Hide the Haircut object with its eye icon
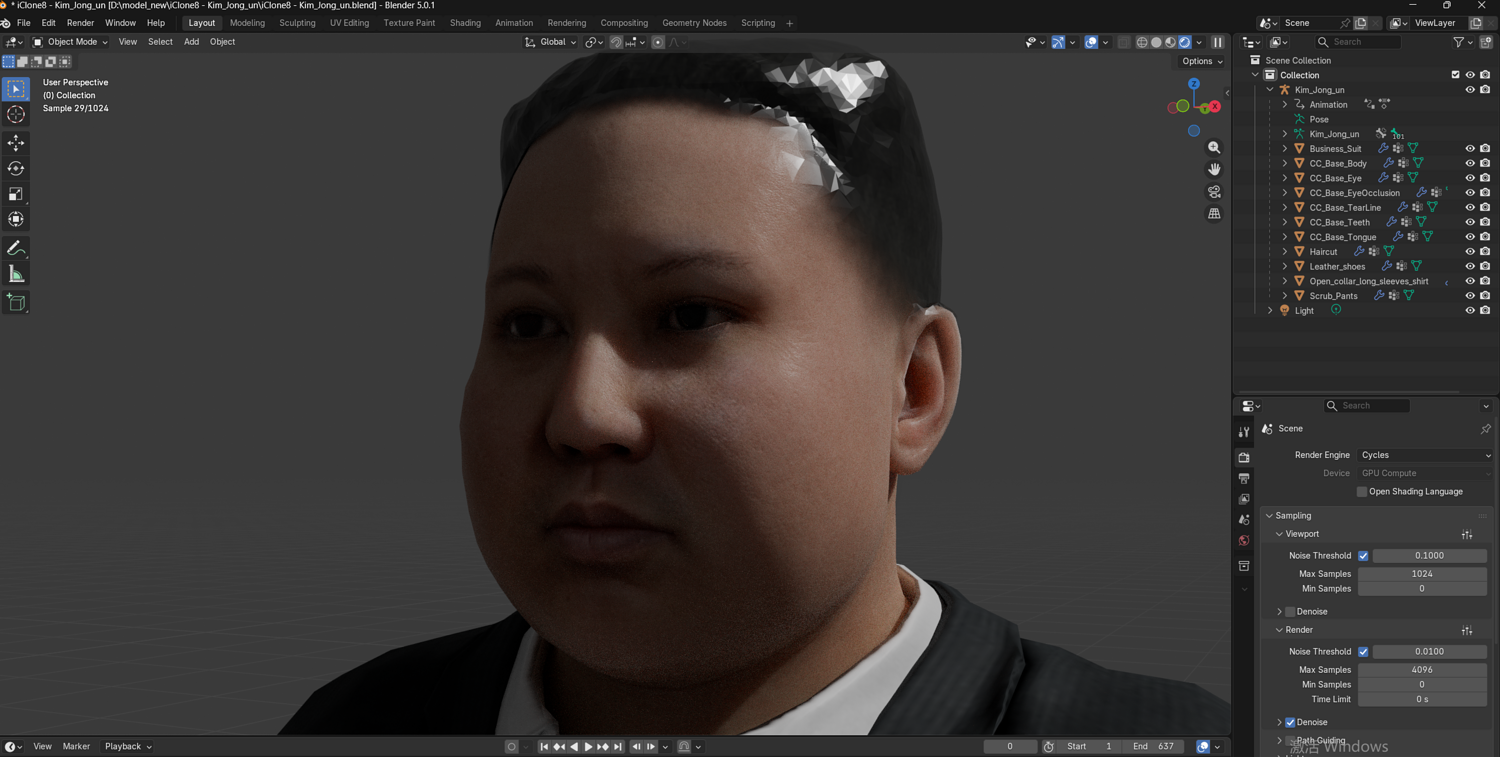This screenshot has width=1500, height=757. coord(1470,252)
